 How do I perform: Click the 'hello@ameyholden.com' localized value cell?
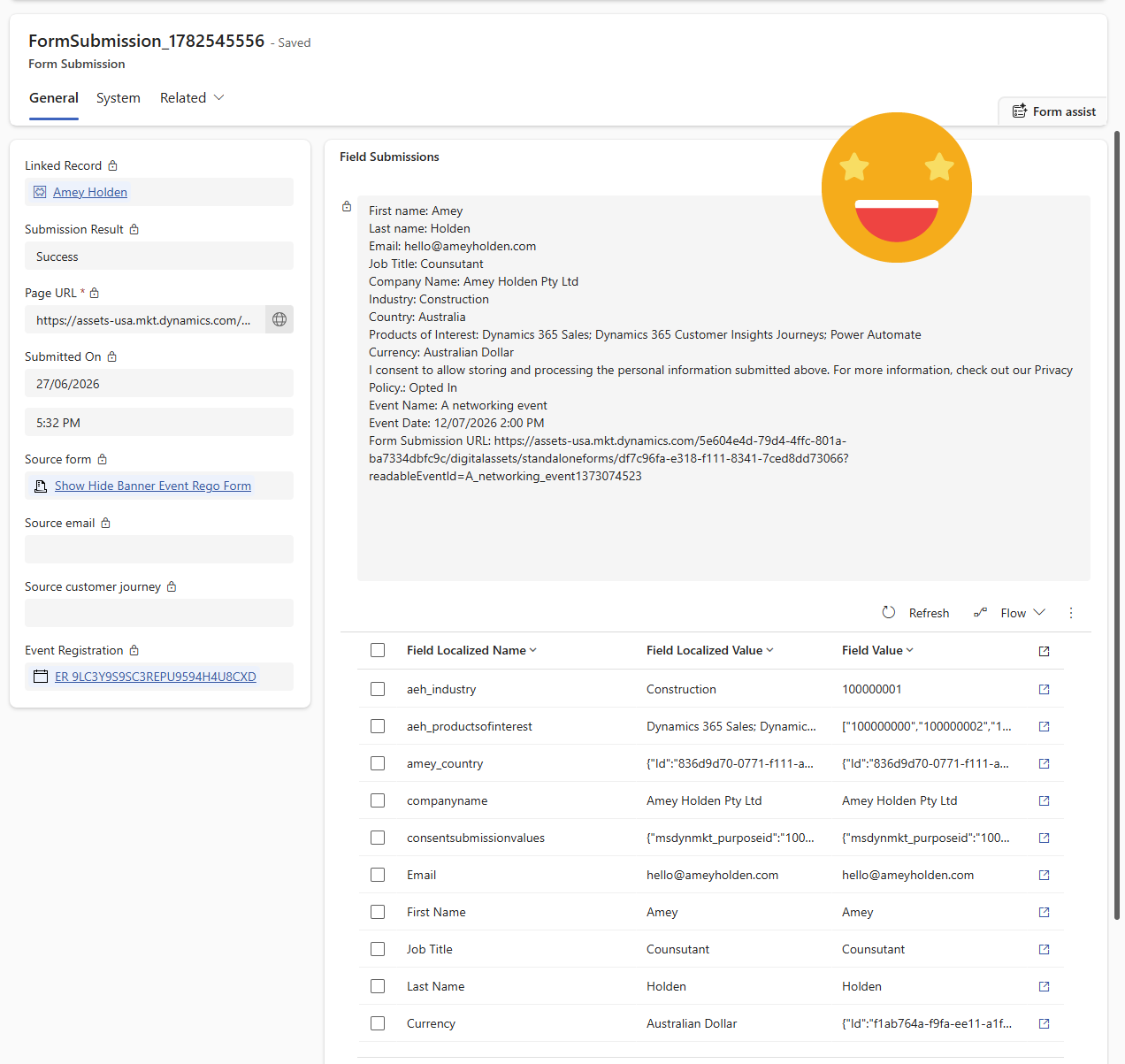[712, 875]
